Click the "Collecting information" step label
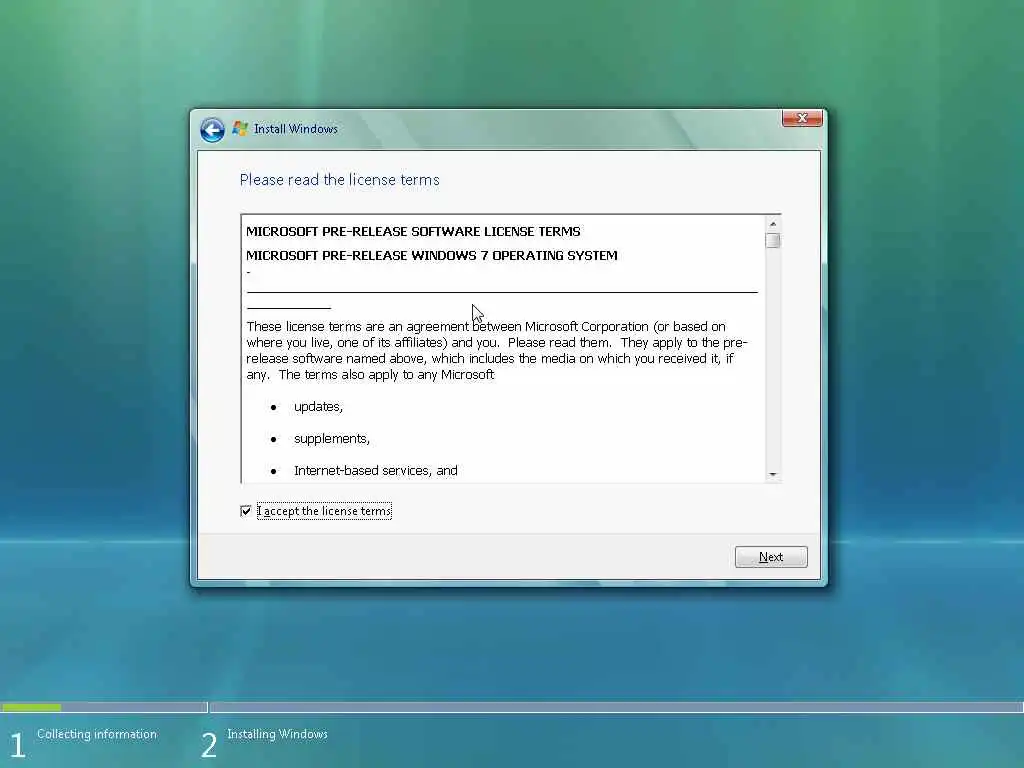Image resolution: width=1024 pixels, height=768 pixels. click(x=97, y=734)
